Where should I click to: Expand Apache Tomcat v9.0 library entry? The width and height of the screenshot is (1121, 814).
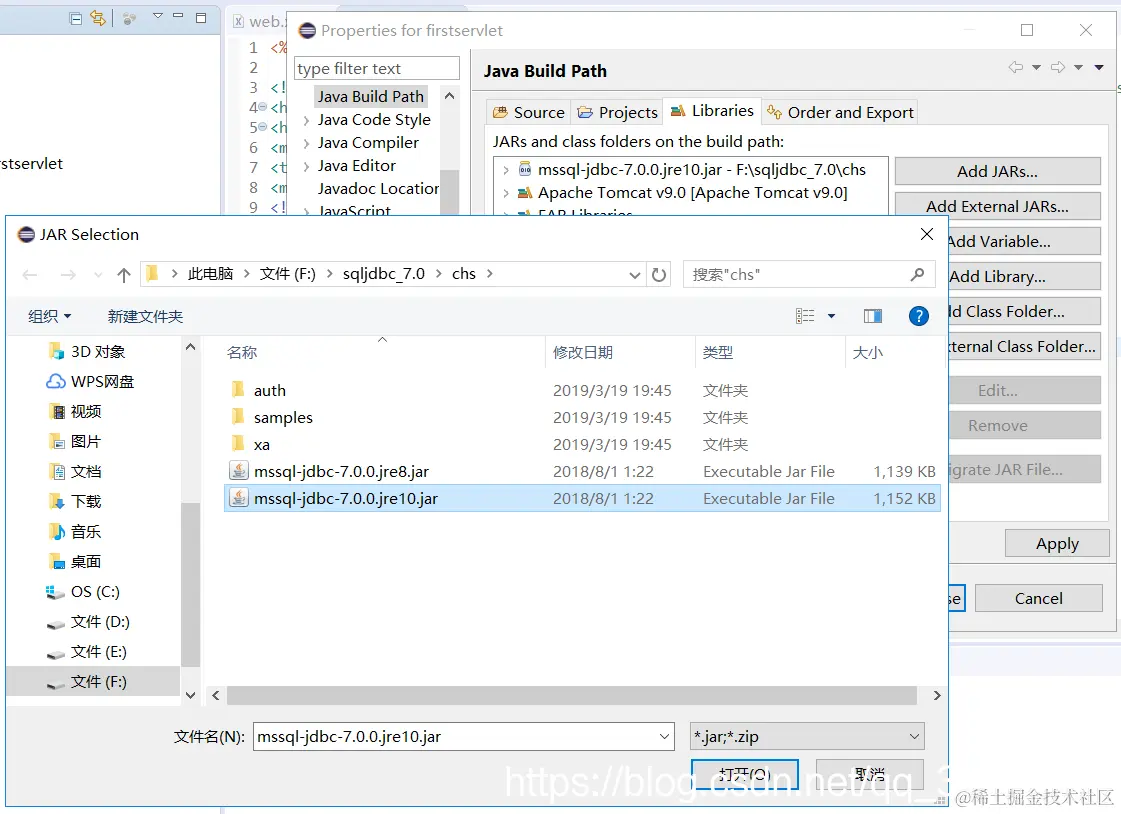click(506, 193)
